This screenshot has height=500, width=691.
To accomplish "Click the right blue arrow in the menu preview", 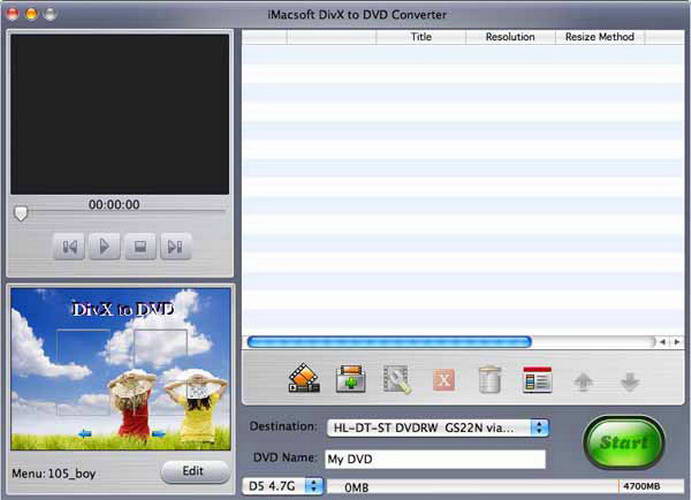I will tap(159, 434).
